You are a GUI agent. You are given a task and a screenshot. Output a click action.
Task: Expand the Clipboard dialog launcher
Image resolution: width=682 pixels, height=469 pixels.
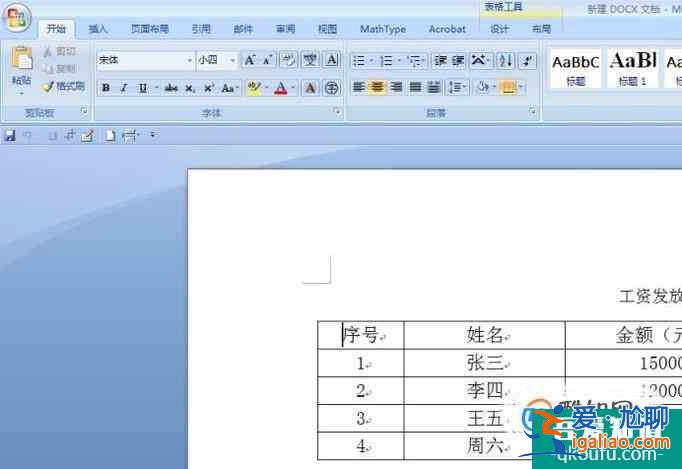point(84,111)
